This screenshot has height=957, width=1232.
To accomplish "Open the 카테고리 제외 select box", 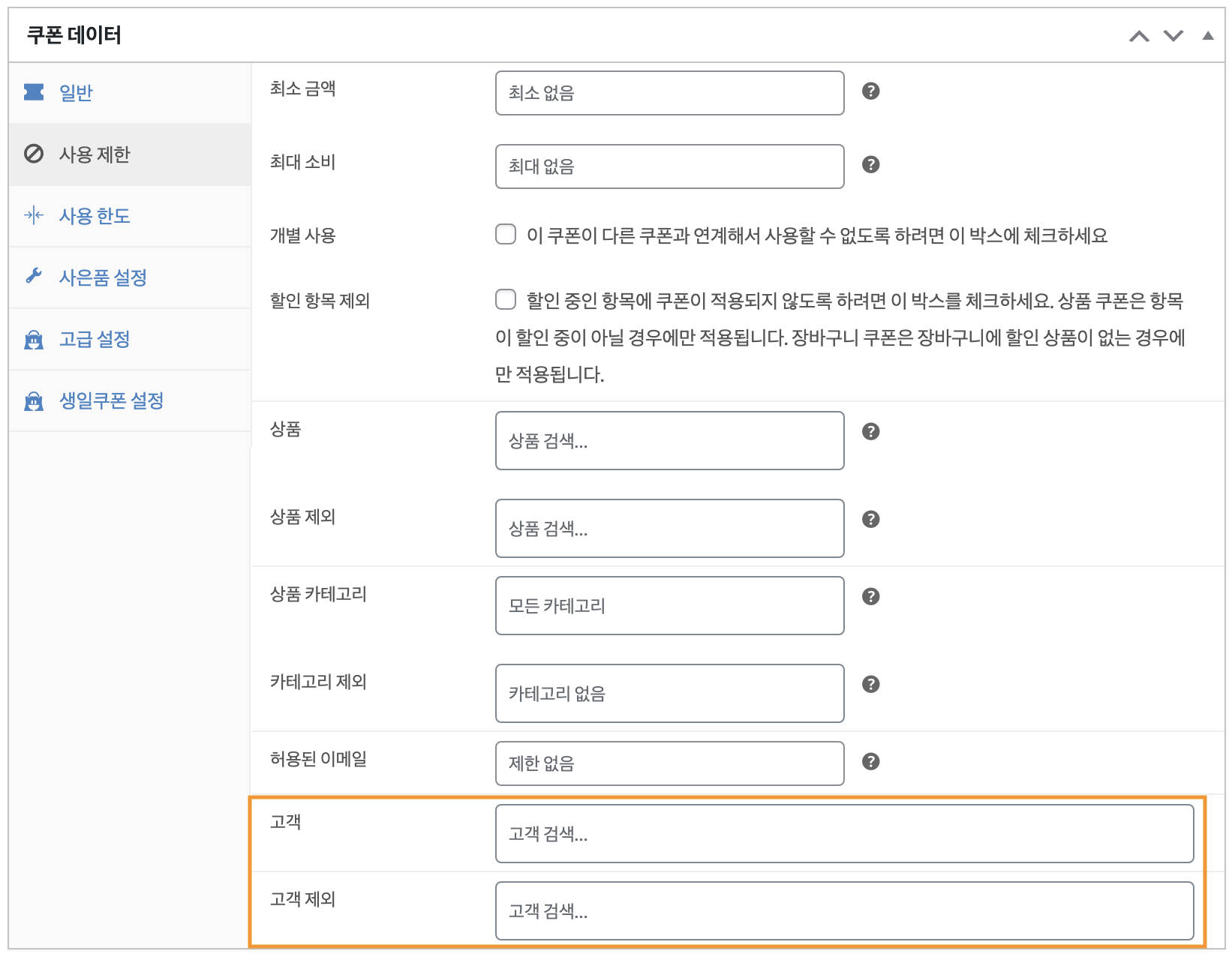I will pos(670,693).
